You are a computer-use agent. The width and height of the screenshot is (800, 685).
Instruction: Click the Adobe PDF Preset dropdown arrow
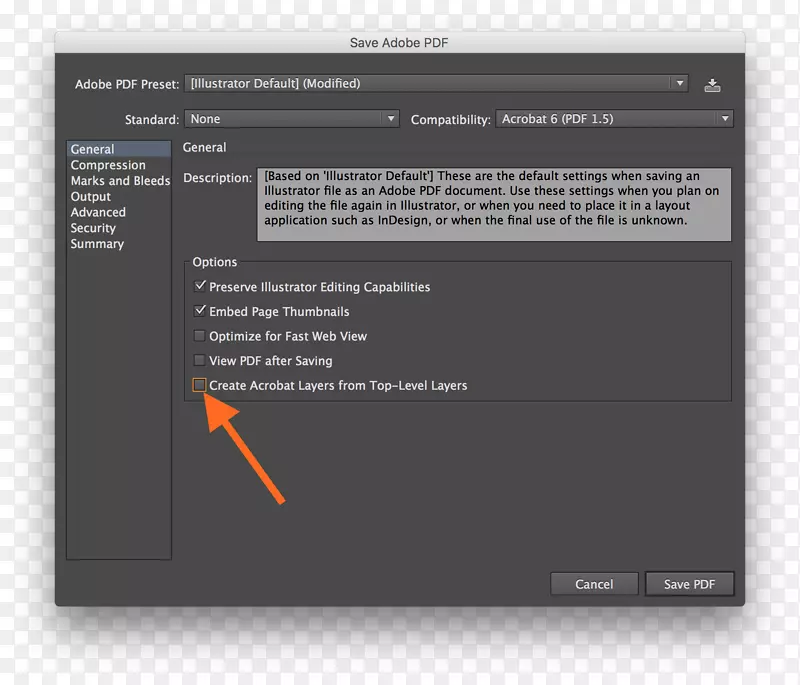[679, 84]
